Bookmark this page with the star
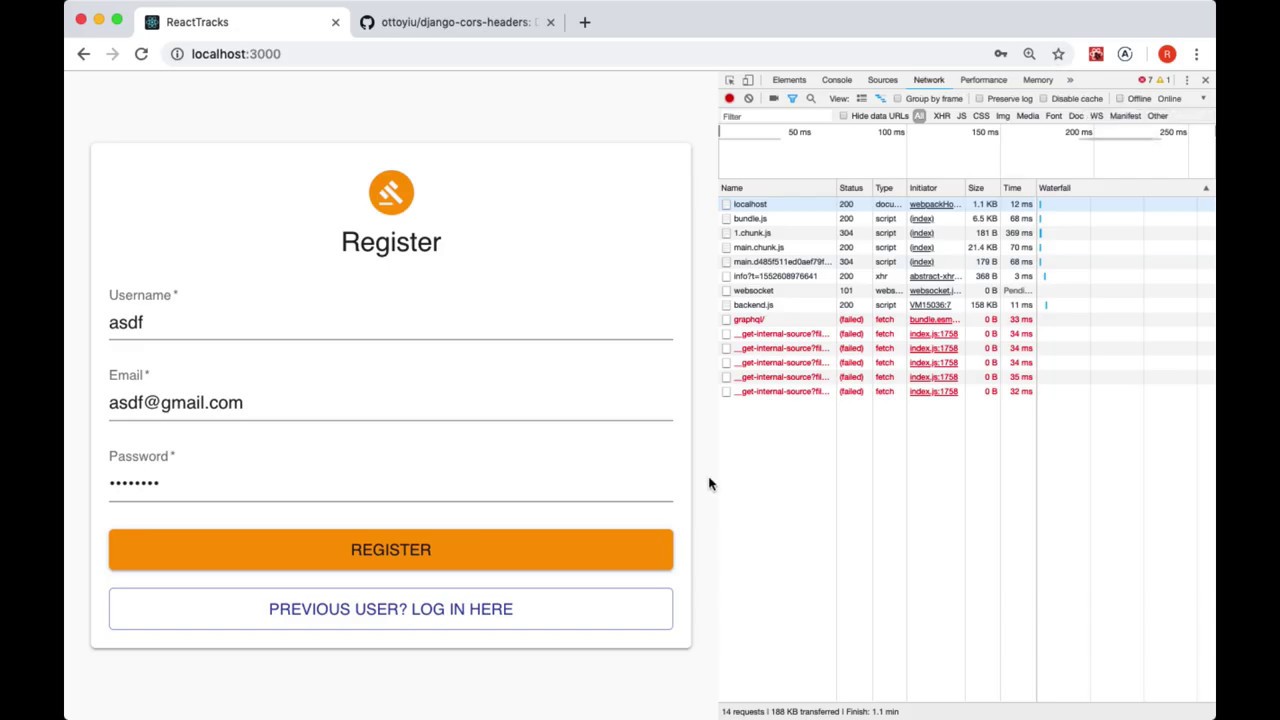Image resolution: width=1280 pixels, height=720 pixels. [1058, 54]
